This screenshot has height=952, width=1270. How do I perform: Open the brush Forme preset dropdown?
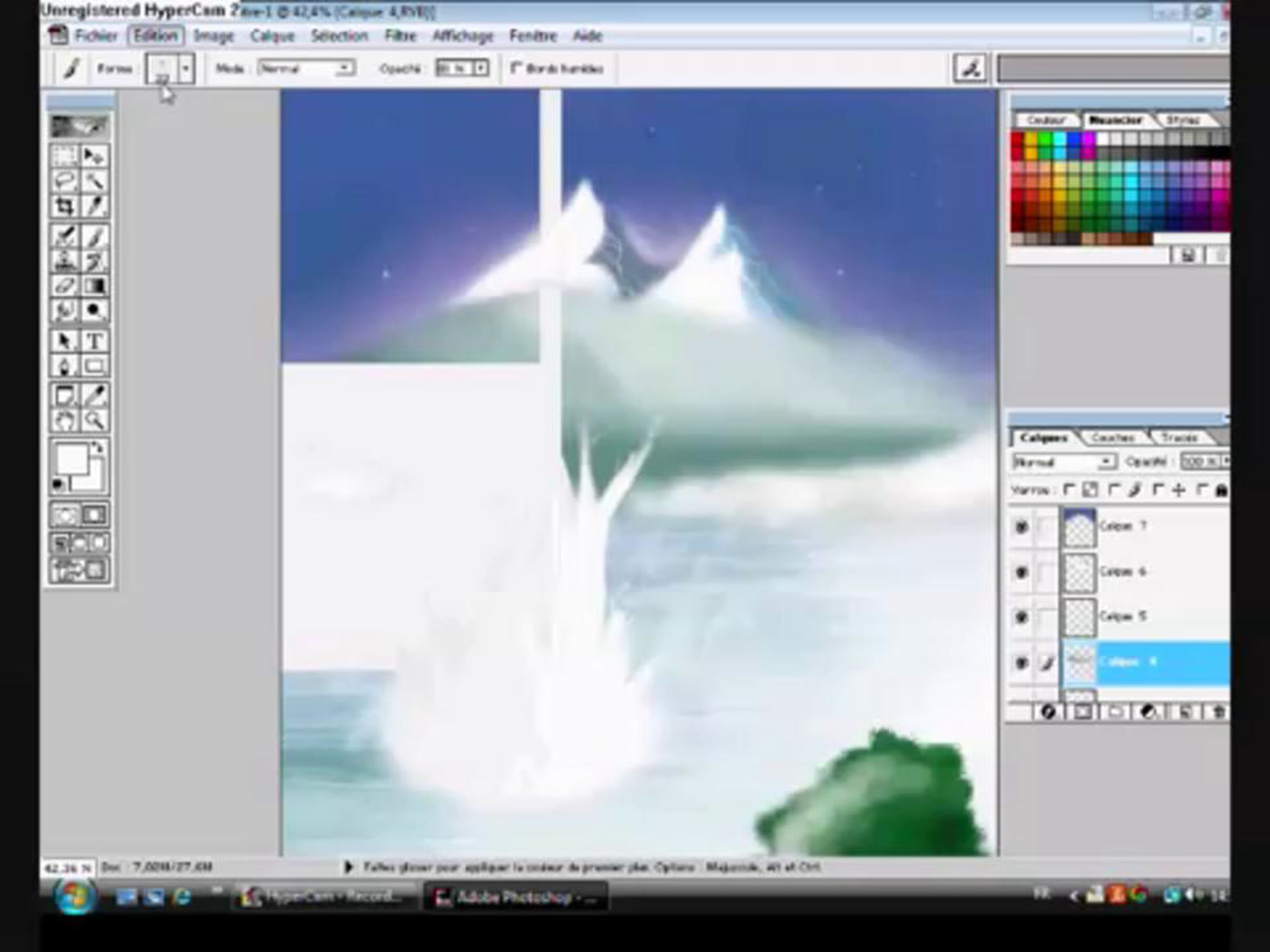[185, 68]
